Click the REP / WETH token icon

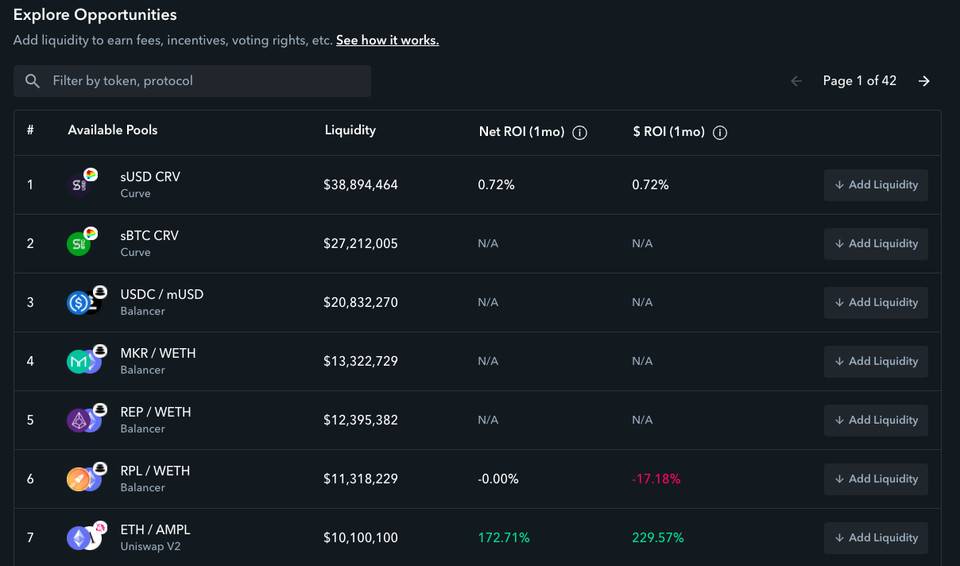pos(86,418)
